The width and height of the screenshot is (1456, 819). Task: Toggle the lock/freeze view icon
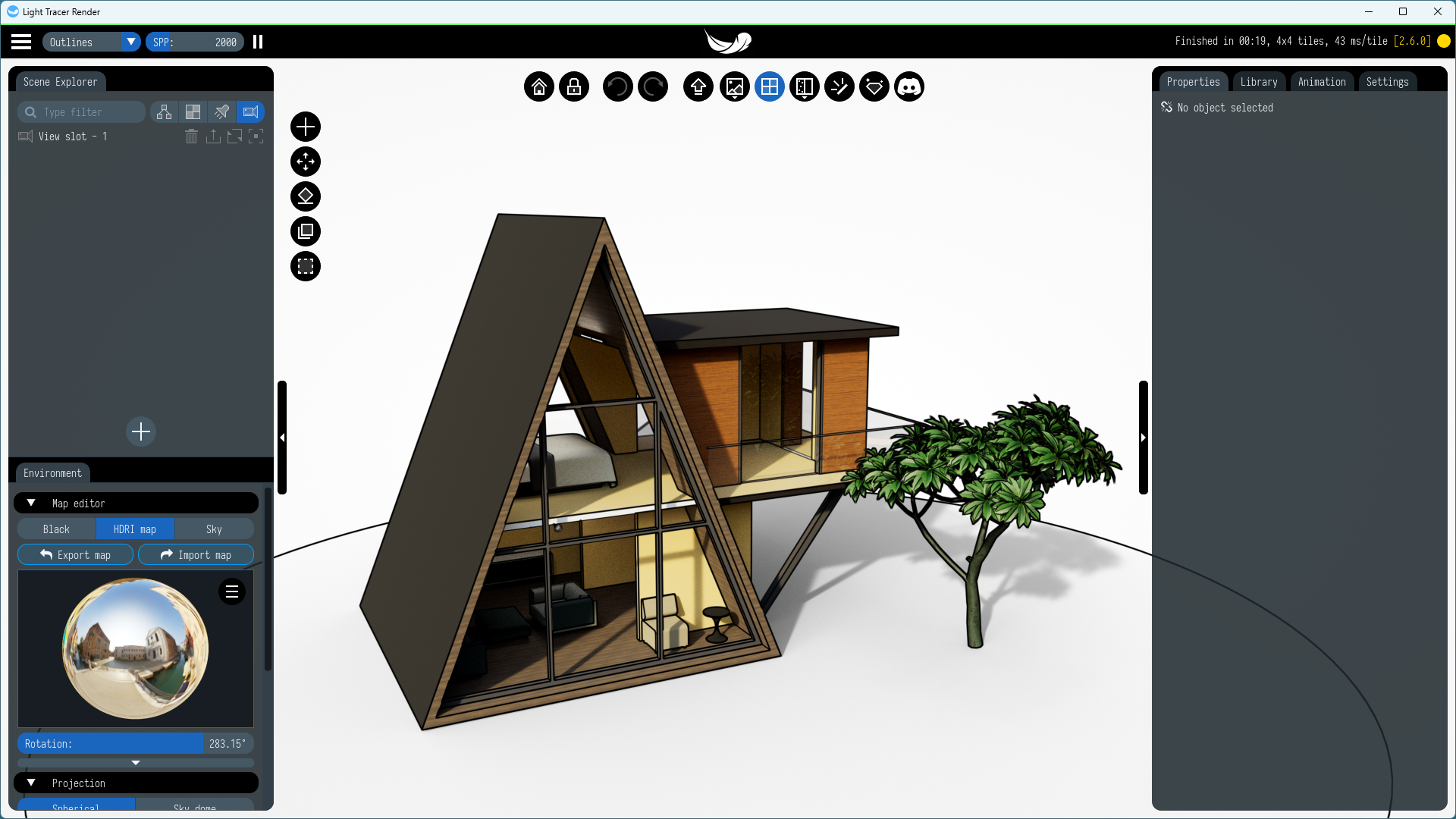pos(573,87)
